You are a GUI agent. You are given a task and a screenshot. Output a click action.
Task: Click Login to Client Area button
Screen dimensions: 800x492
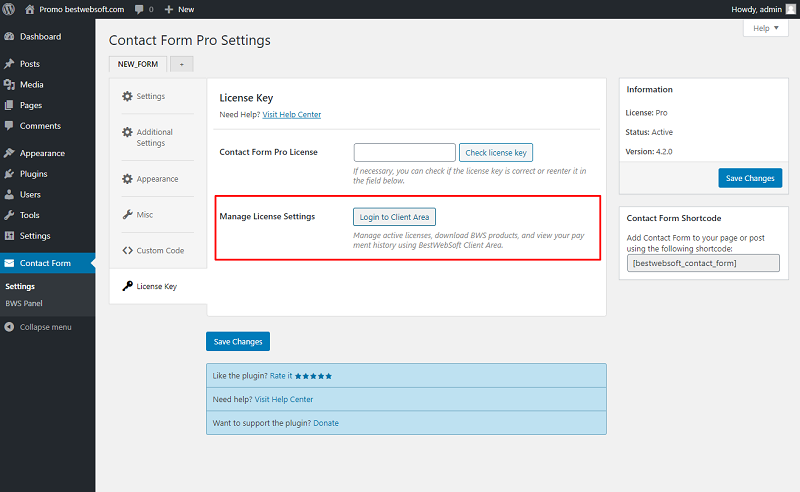click(x=394, y=217)
